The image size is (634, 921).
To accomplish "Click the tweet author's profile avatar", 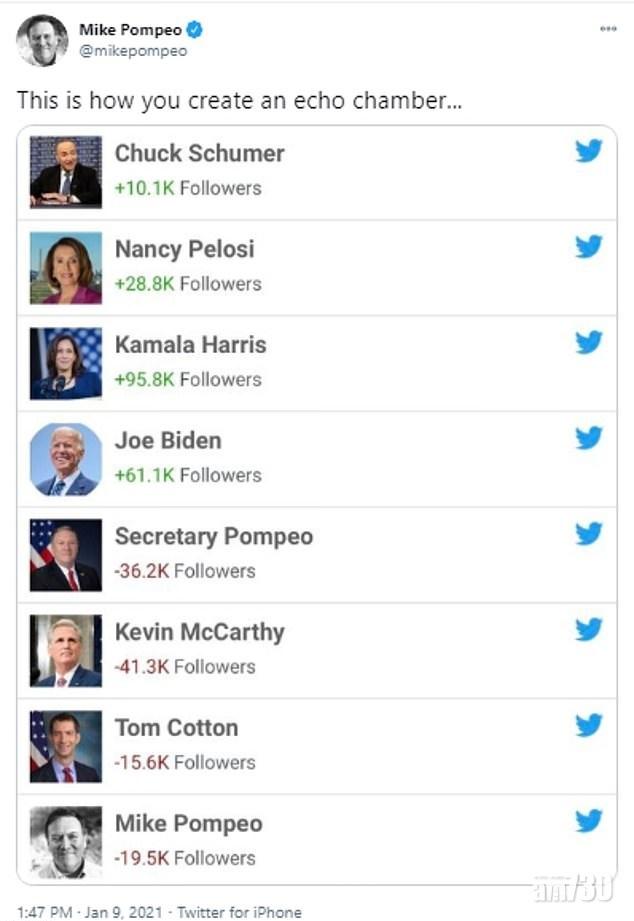I will pos(42,40).
